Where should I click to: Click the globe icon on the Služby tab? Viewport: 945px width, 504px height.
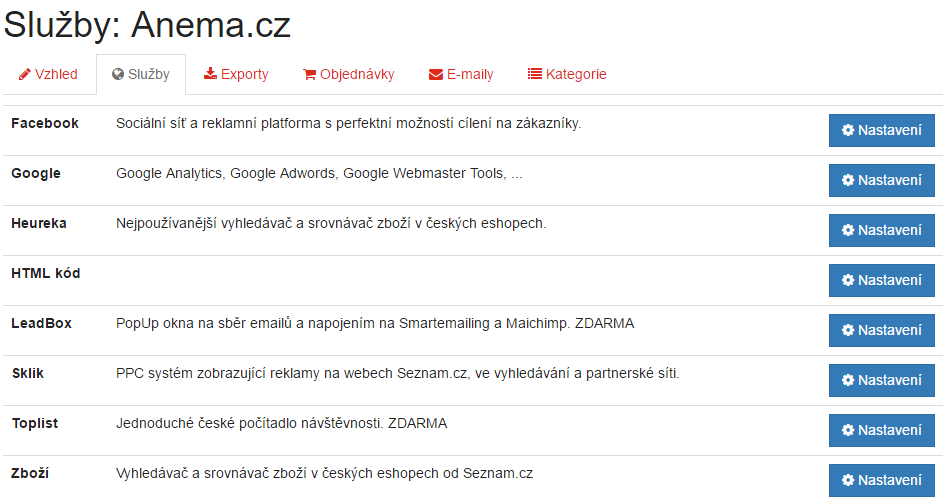coord(118,74)
